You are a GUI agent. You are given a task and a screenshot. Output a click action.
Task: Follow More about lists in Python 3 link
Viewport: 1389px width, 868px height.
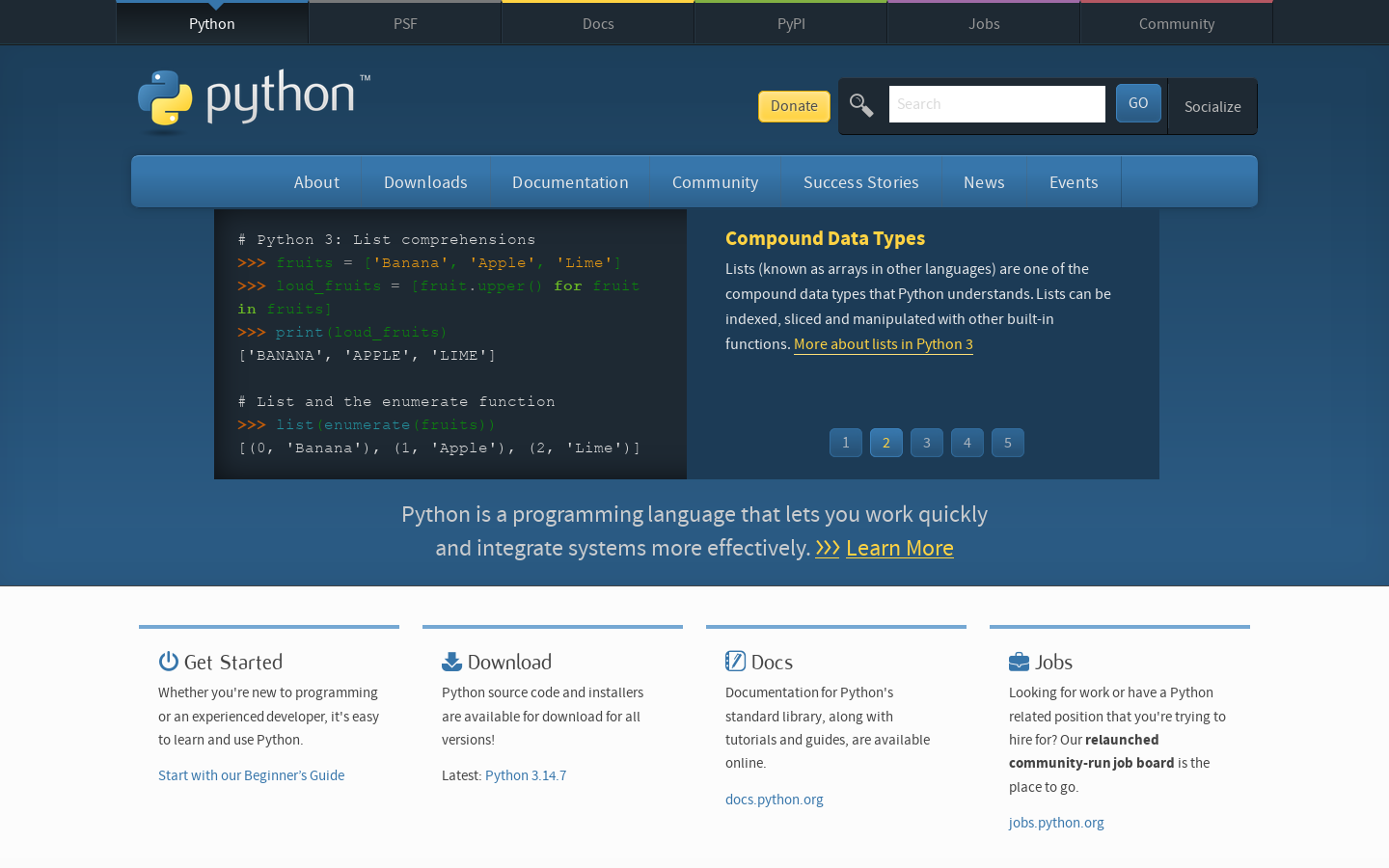pyautogui.click(x=884, y=344)
